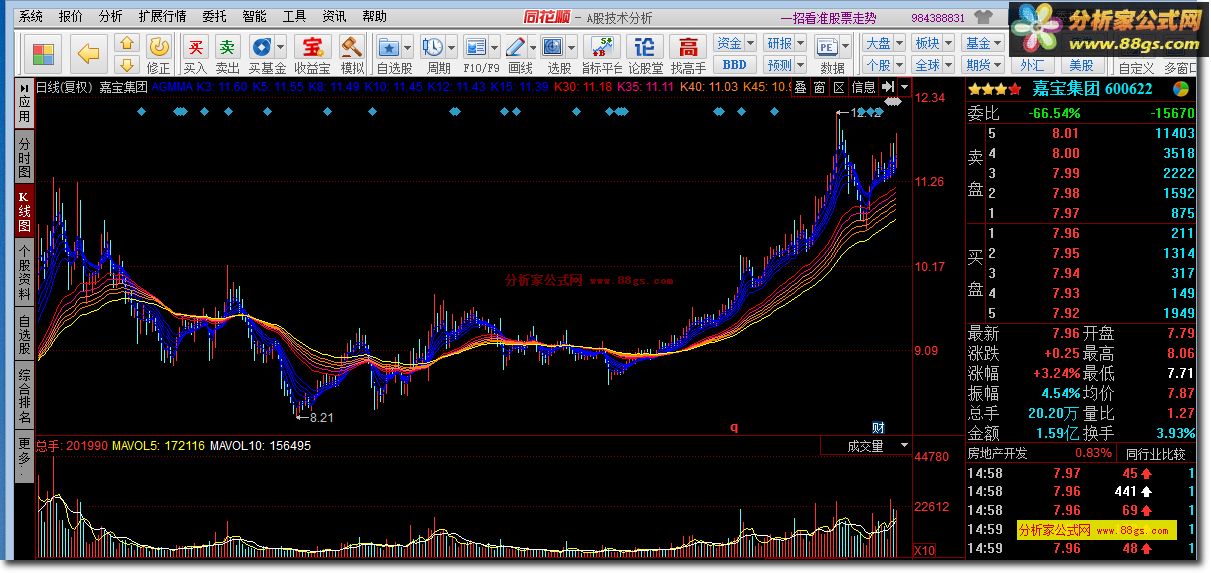Click the skip-to-end arrow icon above chart
Image resolution: width=1211 pixels, height=573 pixels.
[887, 87]
